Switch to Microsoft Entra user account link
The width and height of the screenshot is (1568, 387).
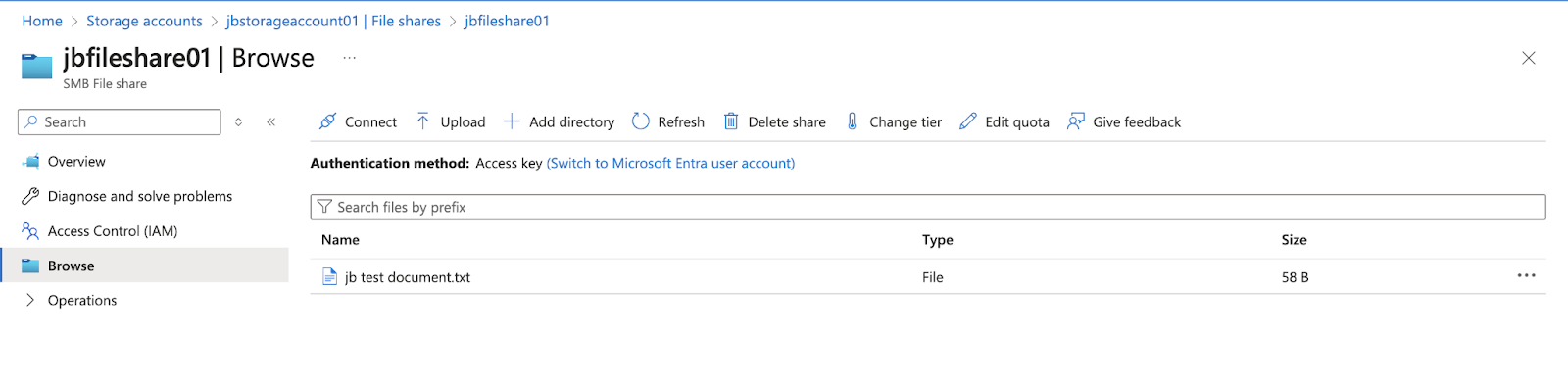click(x=670, y=163)
